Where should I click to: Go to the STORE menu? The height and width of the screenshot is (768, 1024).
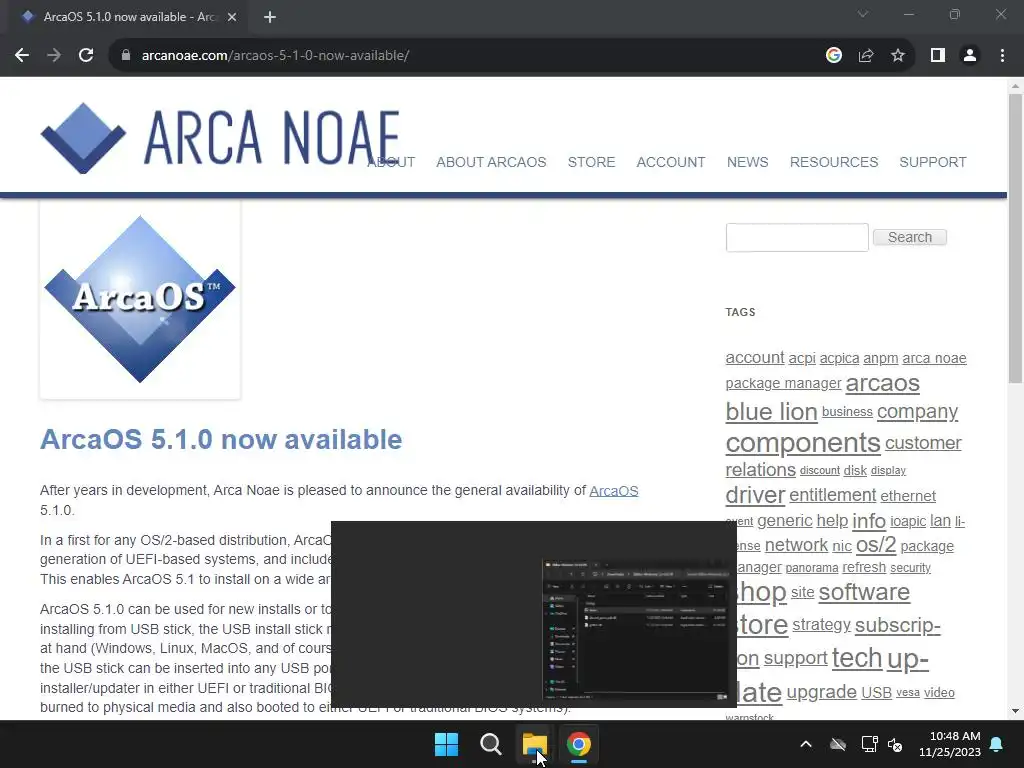tap(591, 162)
